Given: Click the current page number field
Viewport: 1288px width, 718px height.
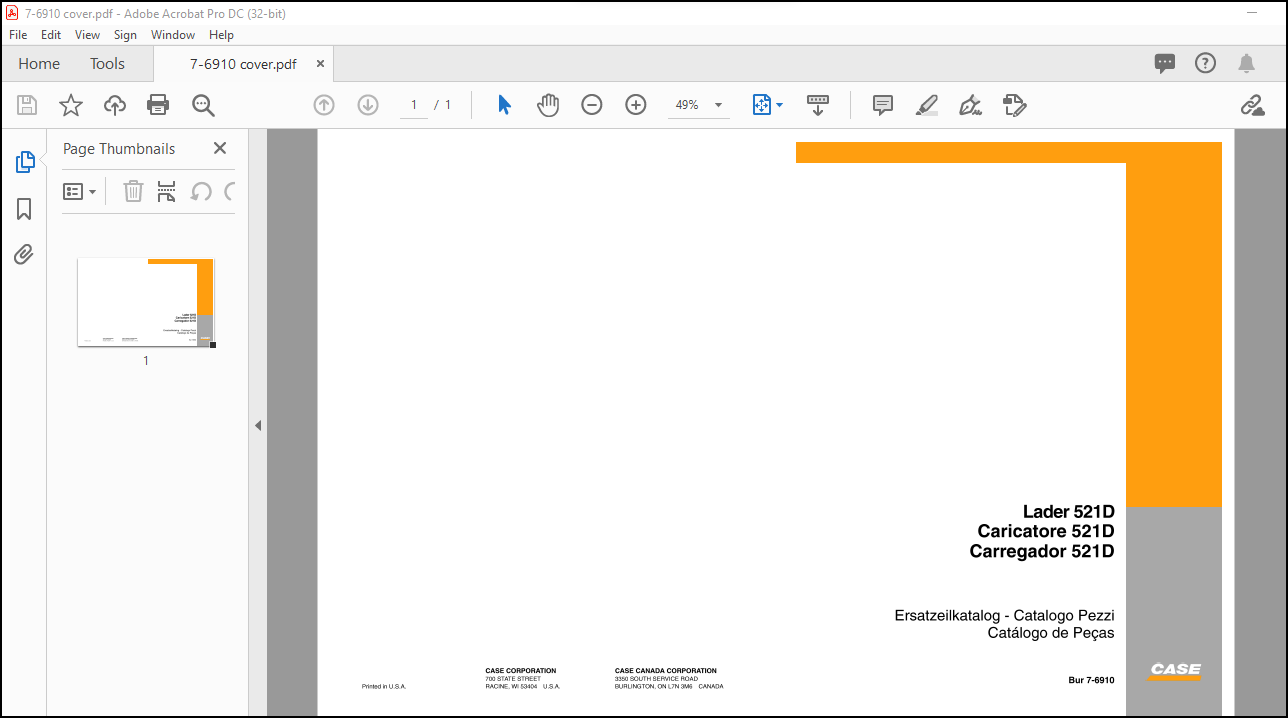Looking at the screenshot, I should 414,105.
